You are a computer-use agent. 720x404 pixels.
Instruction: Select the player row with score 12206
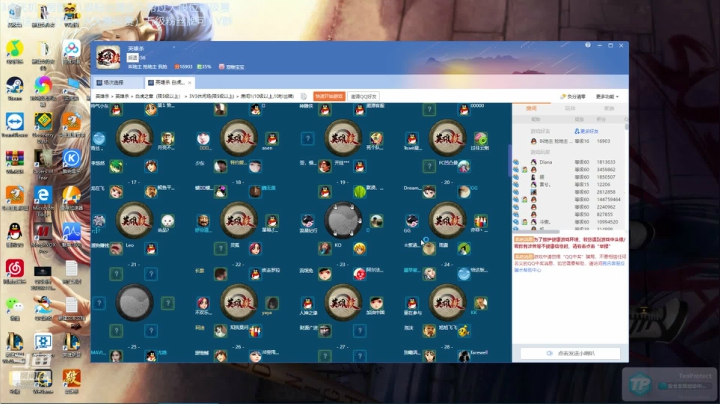[x=568, y=185]
